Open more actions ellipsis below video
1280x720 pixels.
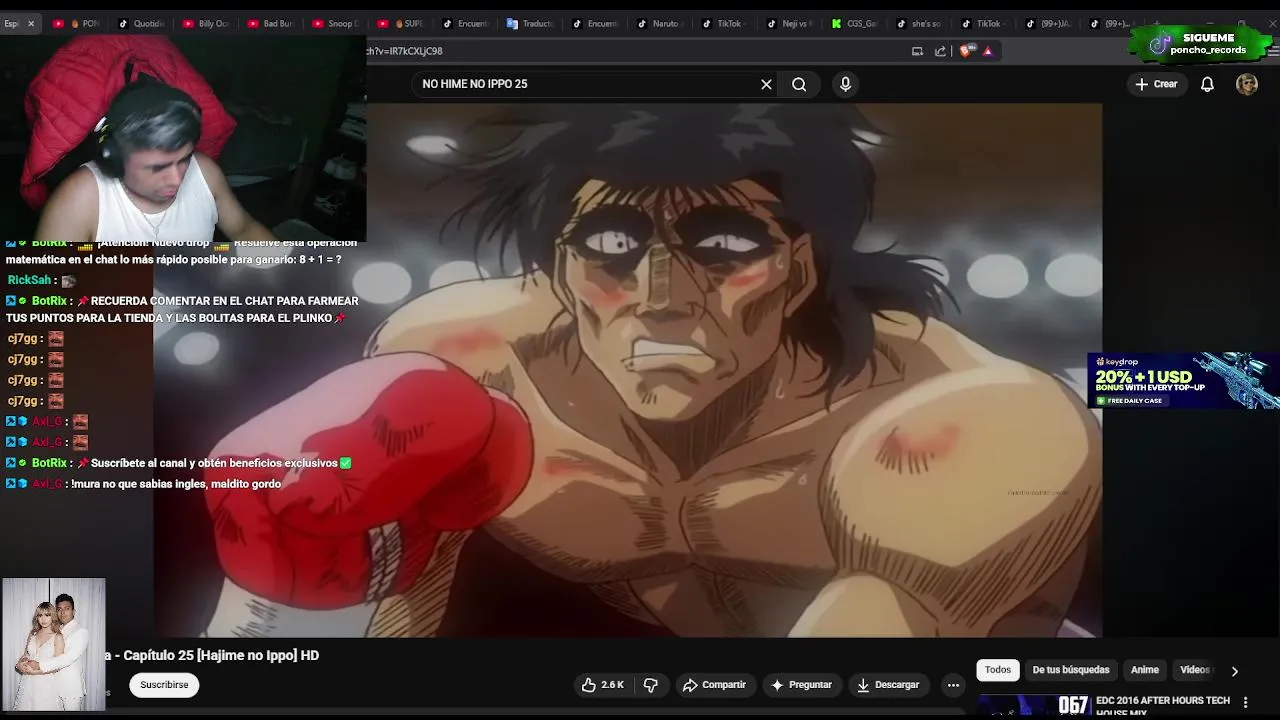(x=953, y=685)
